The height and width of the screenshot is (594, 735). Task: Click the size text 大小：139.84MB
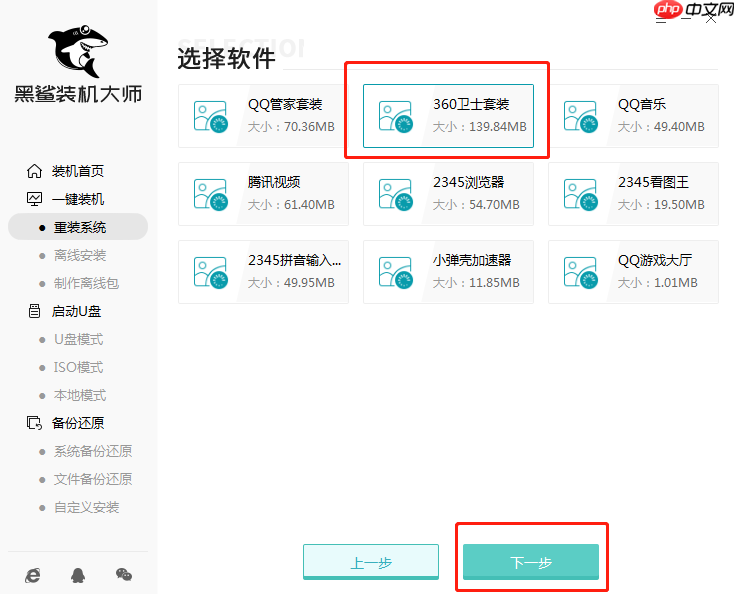pyautogui.click(x=480, y=127)
